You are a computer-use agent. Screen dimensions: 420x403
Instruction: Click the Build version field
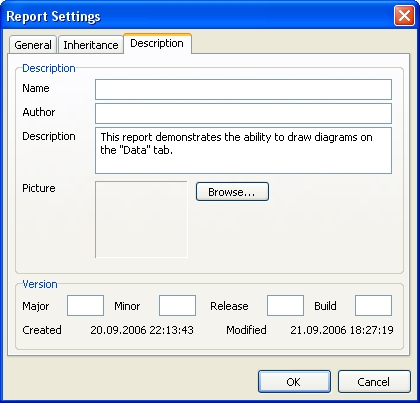pyautogui.click(x=373, y=305)
